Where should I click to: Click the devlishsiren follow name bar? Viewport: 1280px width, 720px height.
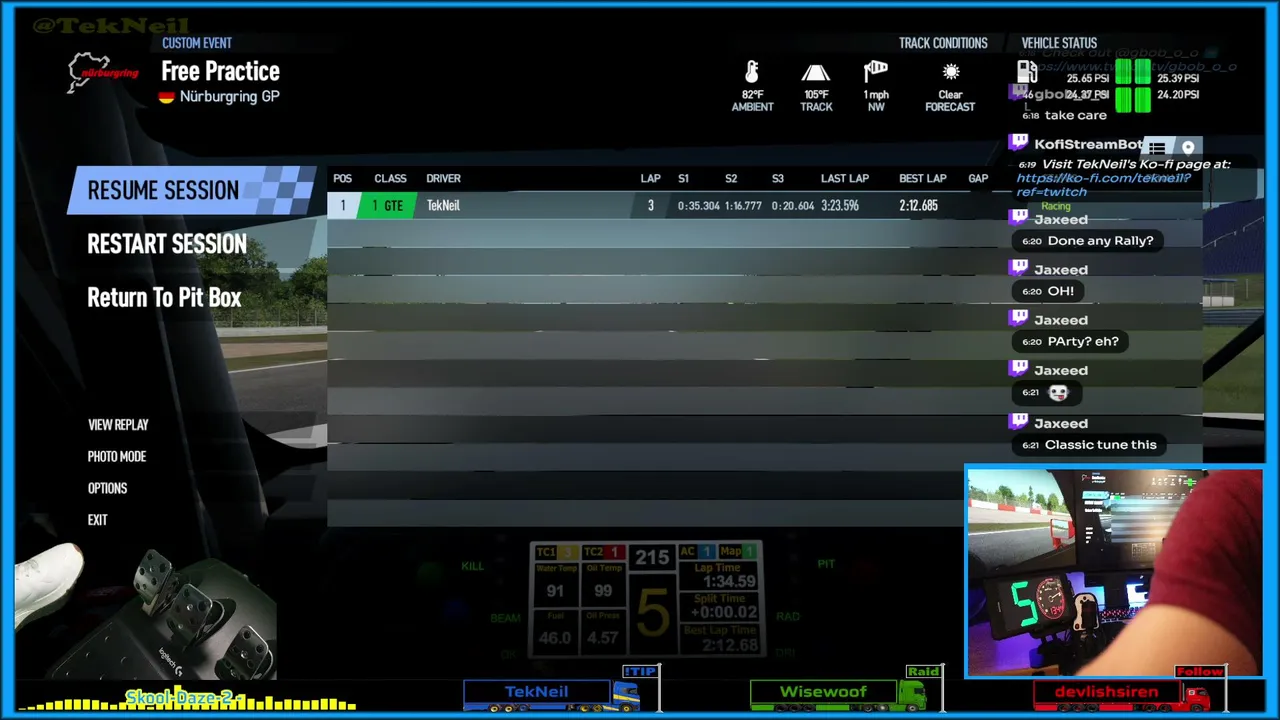coord(1107,692)
